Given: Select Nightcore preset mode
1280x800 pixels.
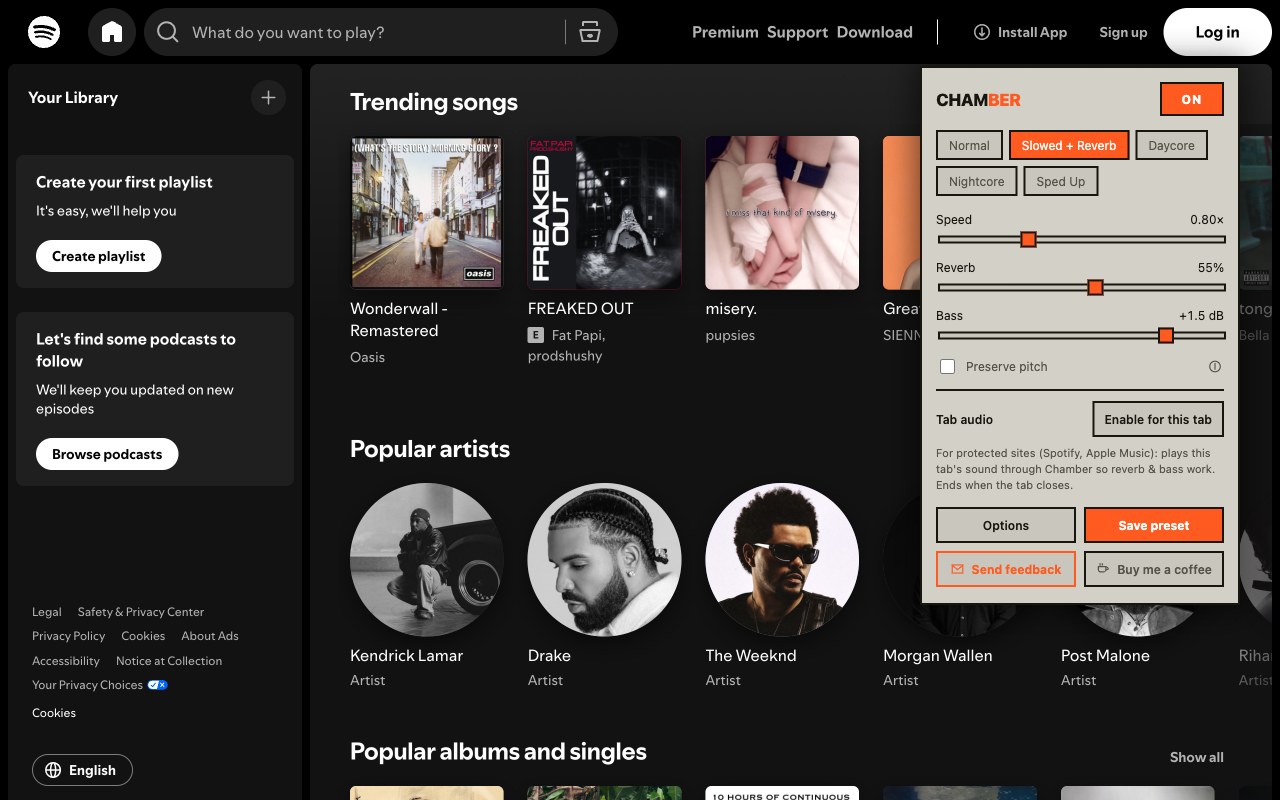Looking at the screenshot, I should point(976,181).
